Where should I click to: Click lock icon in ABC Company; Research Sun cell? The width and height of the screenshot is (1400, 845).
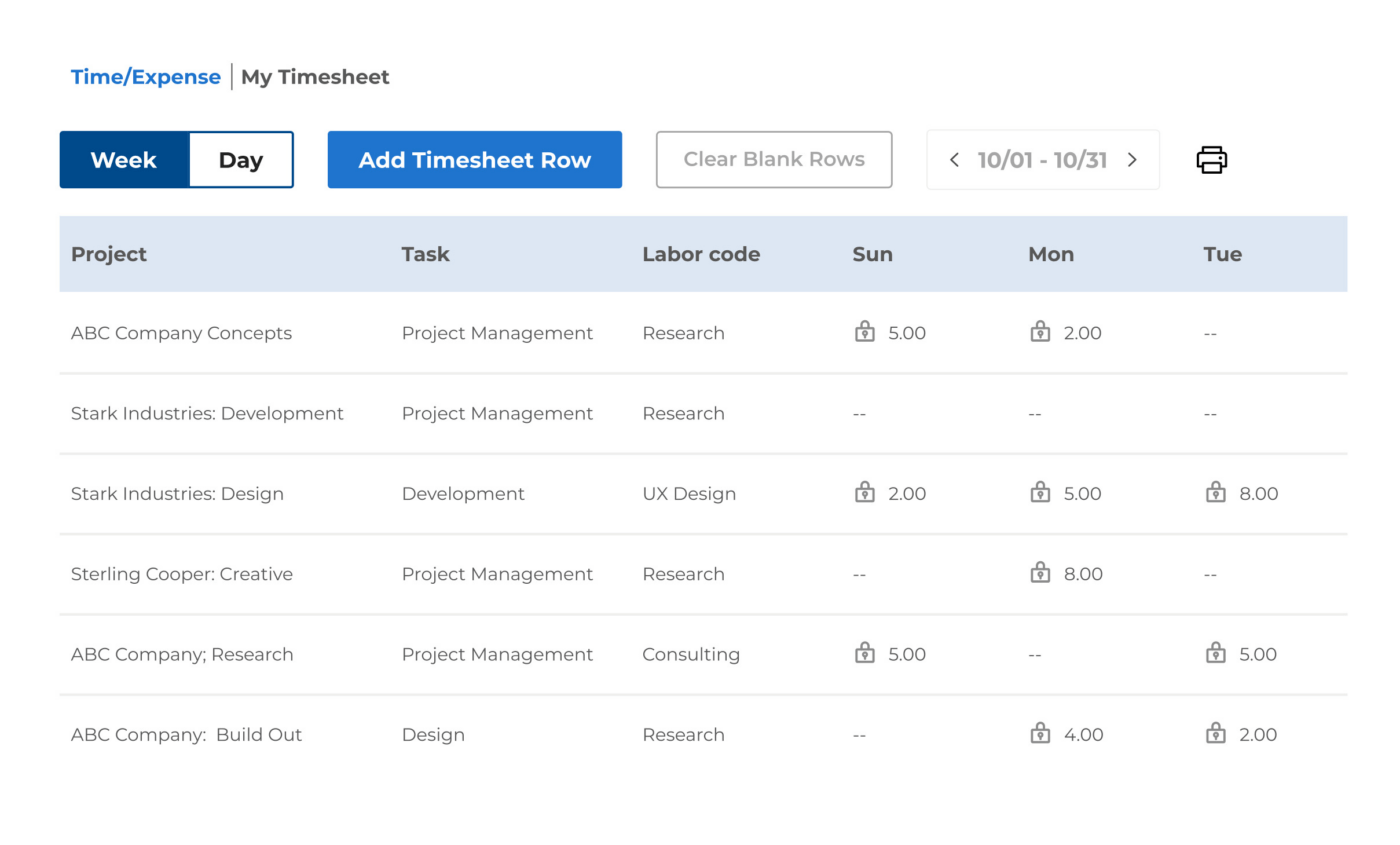click(x=865, y=653)
